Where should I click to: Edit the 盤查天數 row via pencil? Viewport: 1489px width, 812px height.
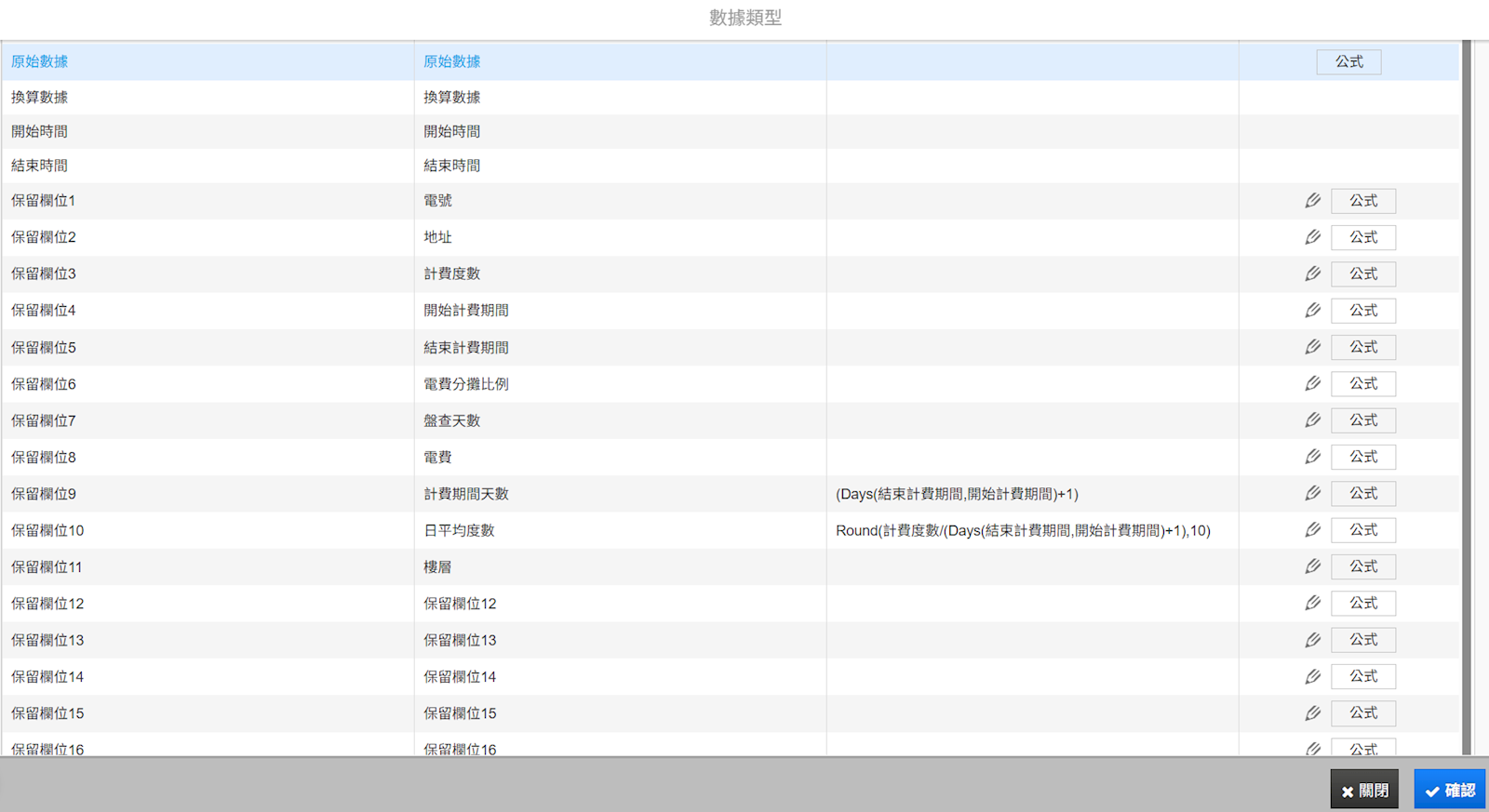1312,420
